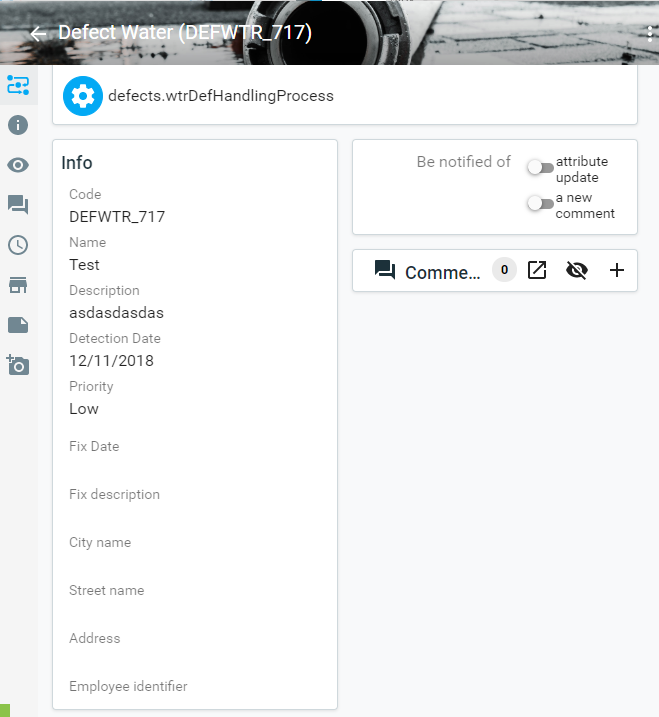The image size is (659, 717).
Task: Click the name value Test
Action: pyautogui.click(x=84, y=265)
